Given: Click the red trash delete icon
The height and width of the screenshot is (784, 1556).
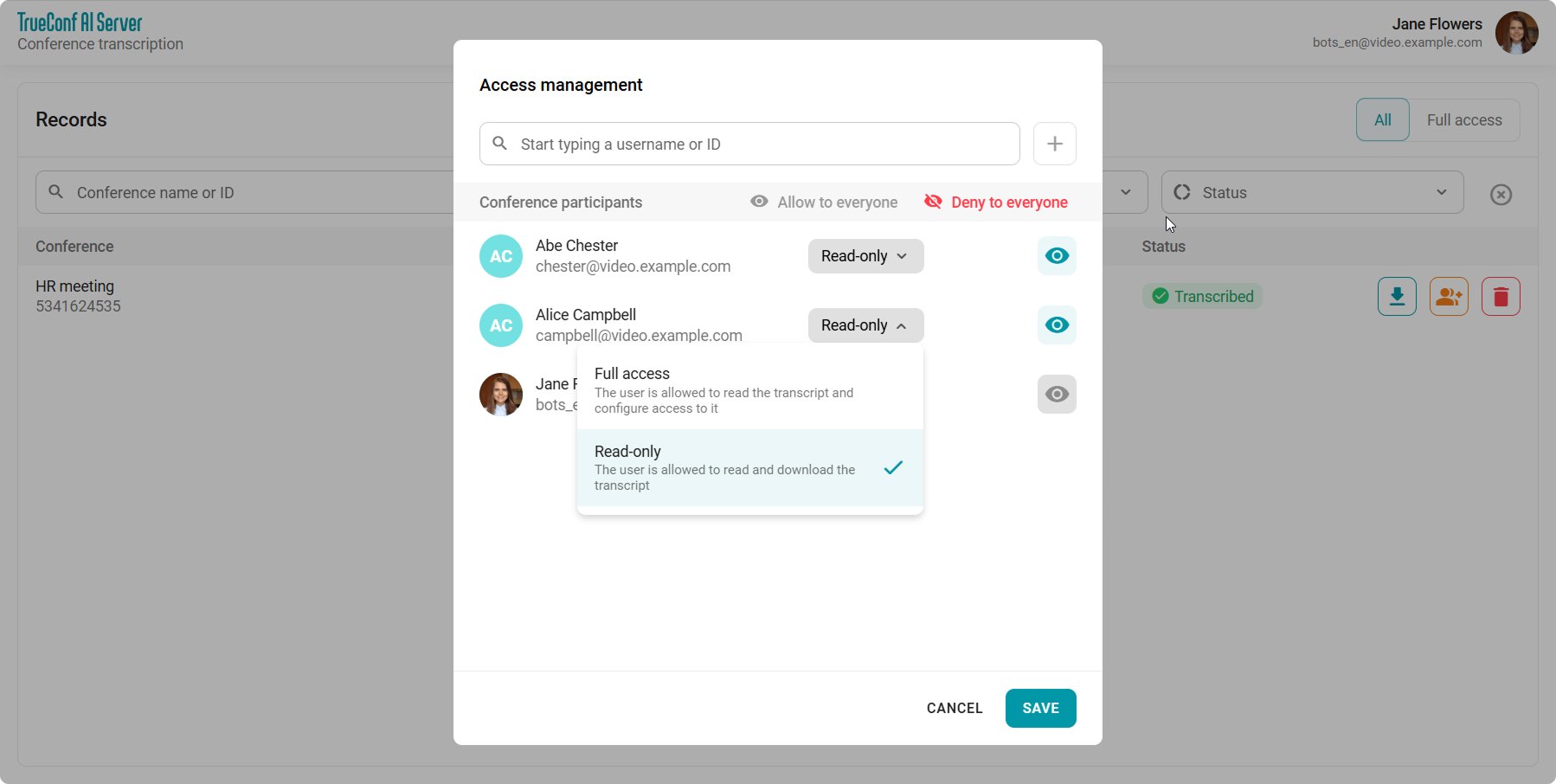Looking at the screenshot, I should pos(1501,297).
